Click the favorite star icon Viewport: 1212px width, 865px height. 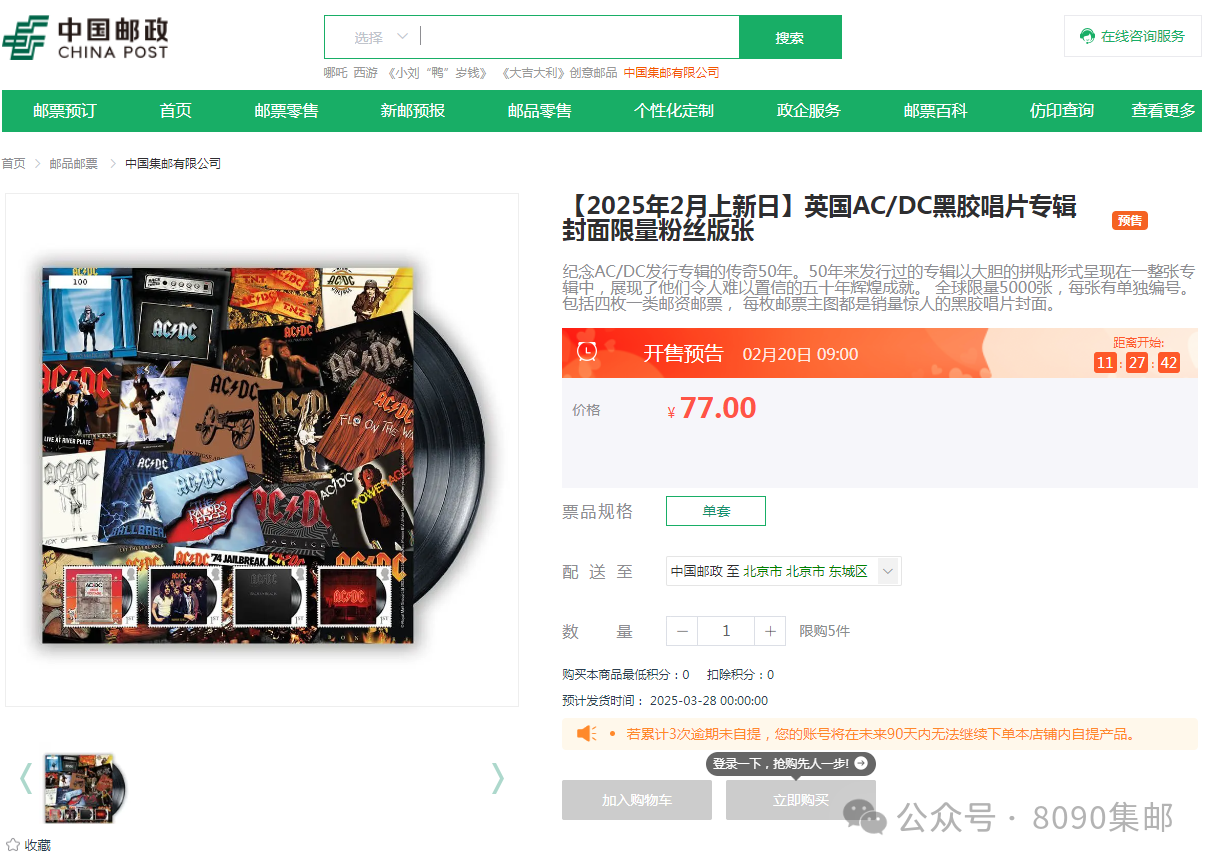pos(12,845)
